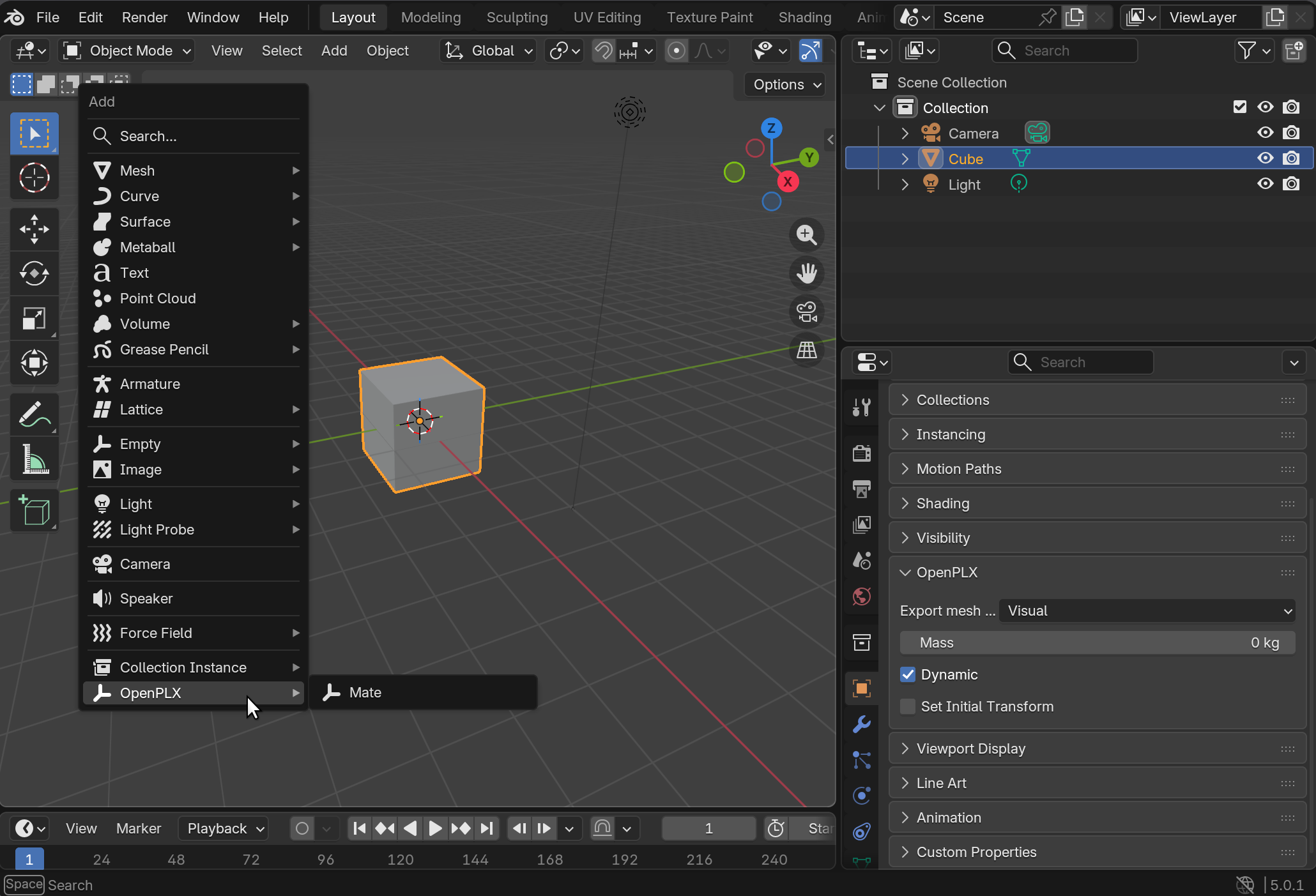Viewport: 1316px width, 896px height.
Task: Open the Force Field submenu
Action: click(x=194, y=633)
